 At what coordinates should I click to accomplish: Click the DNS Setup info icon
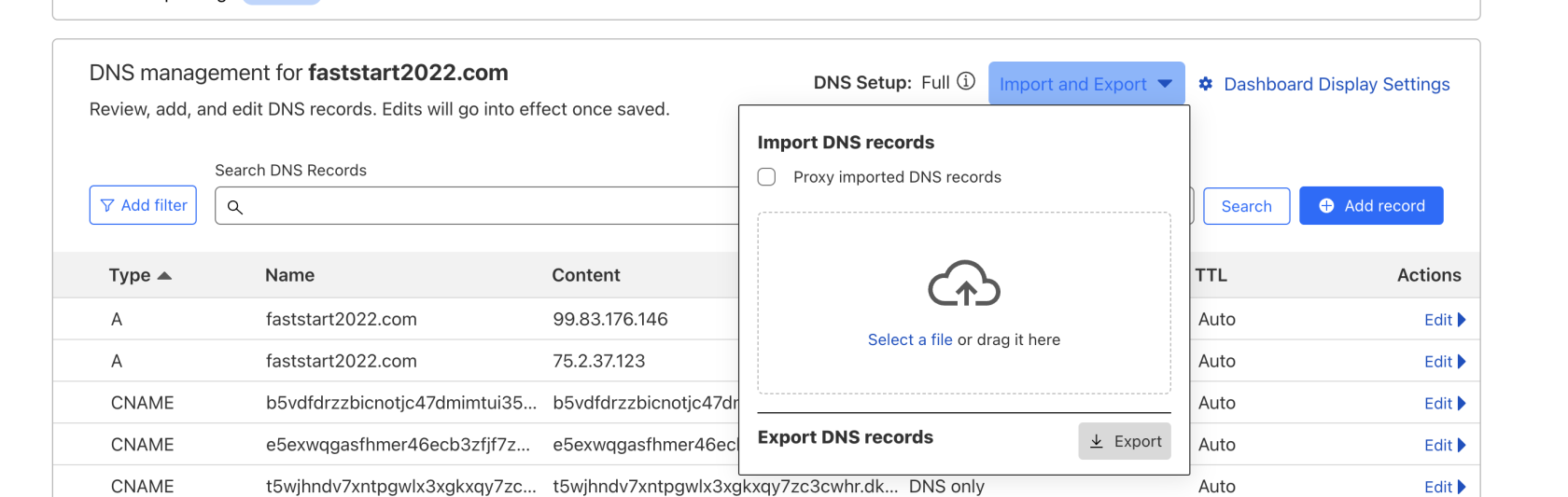(x=966, y=82)
